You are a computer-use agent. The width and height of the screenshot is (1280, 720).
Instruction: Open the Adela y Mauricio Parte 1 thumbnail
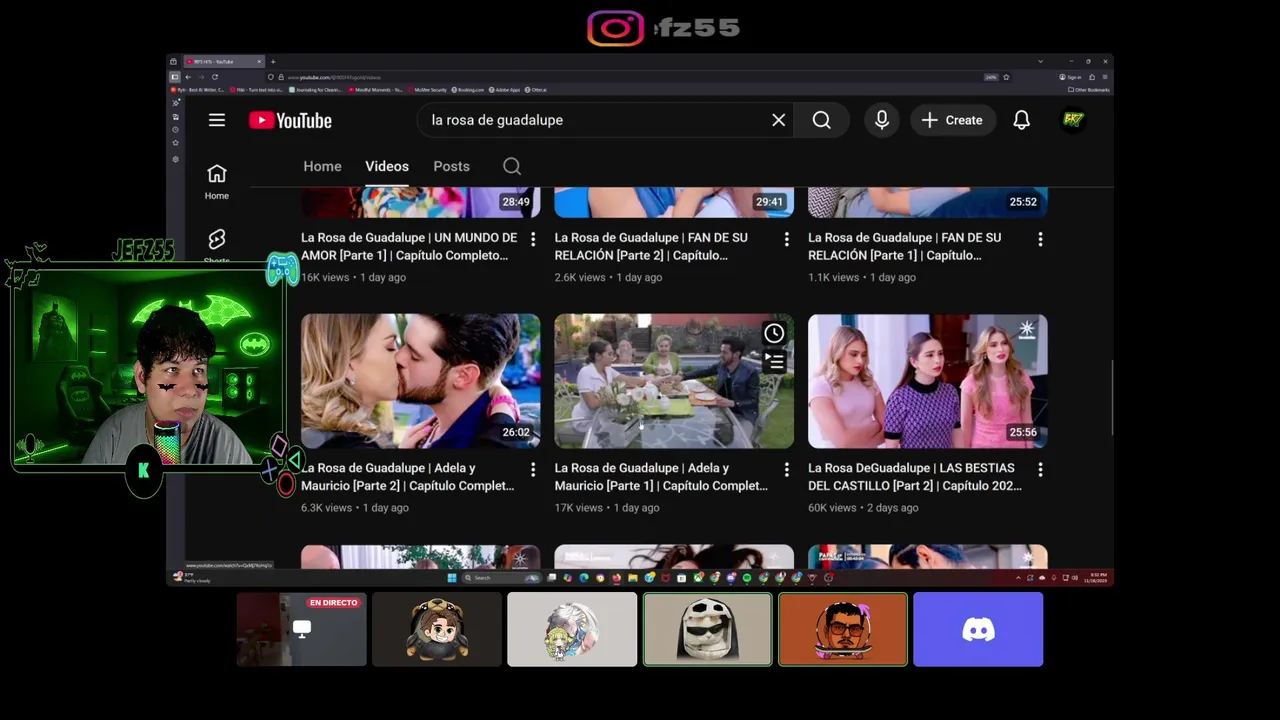(674, 381)
